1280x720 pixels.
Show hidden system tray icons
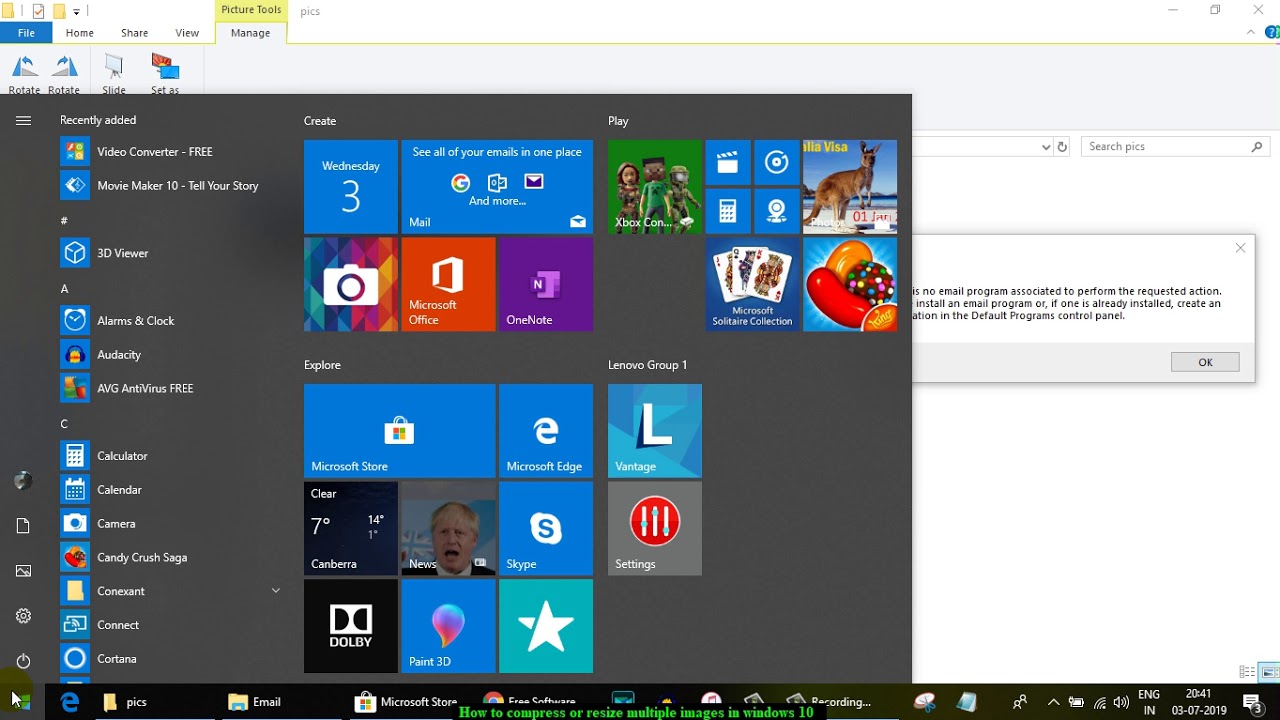[1053, 702]
